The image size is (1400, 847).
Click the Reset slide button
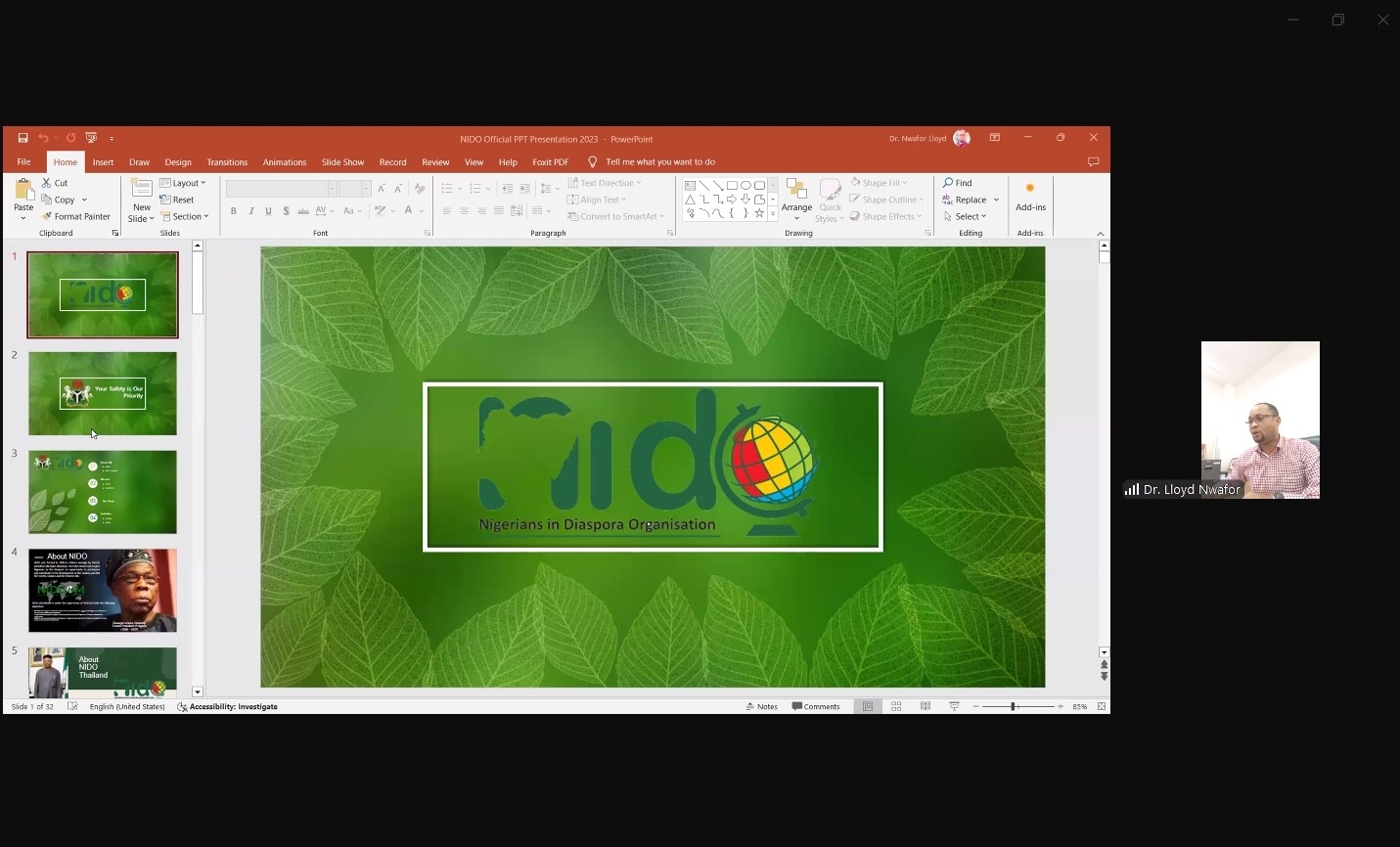178,200
